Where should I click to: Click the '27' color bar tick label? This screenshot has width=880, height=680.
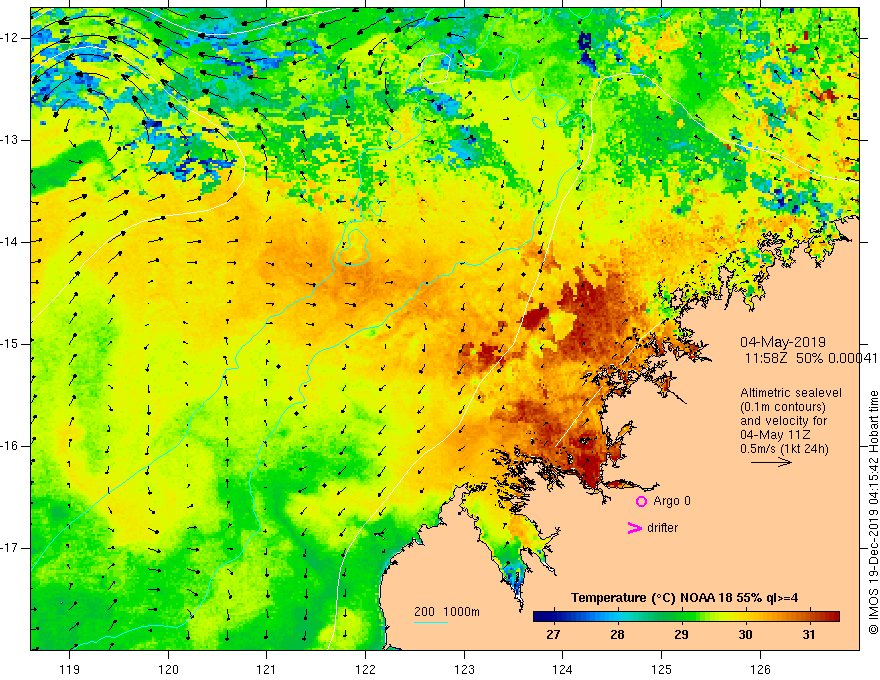click(553, 635)
